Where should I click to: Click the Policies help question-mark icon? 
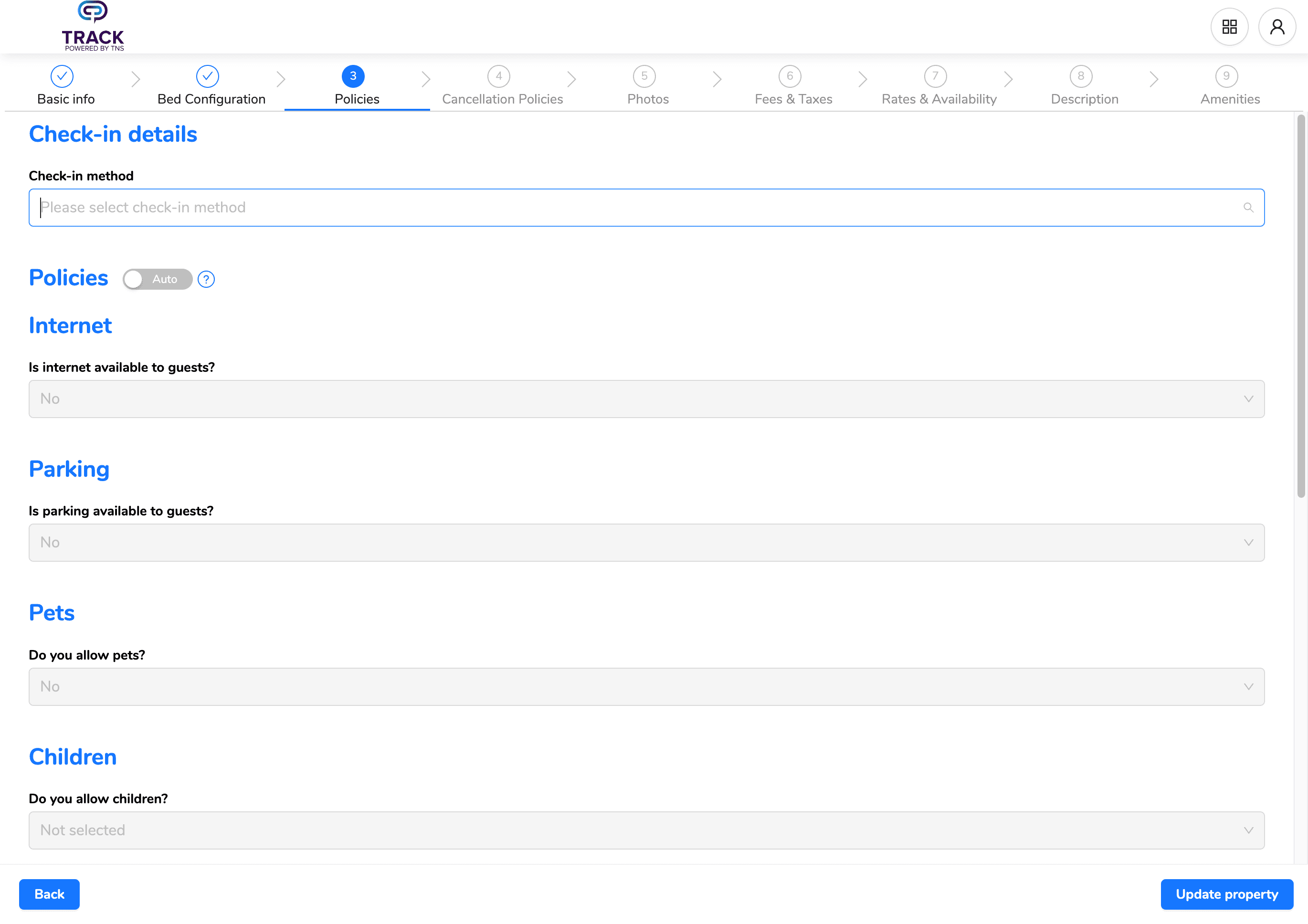[x=206, y=279]
